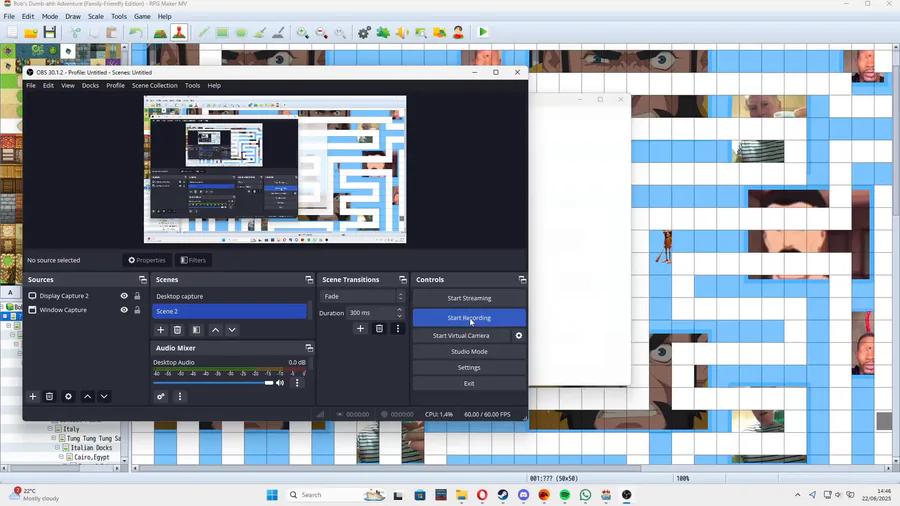Select the Ellipse draw tool
The width and height of the screenshot is (900, 506).
tap(241, 32)
